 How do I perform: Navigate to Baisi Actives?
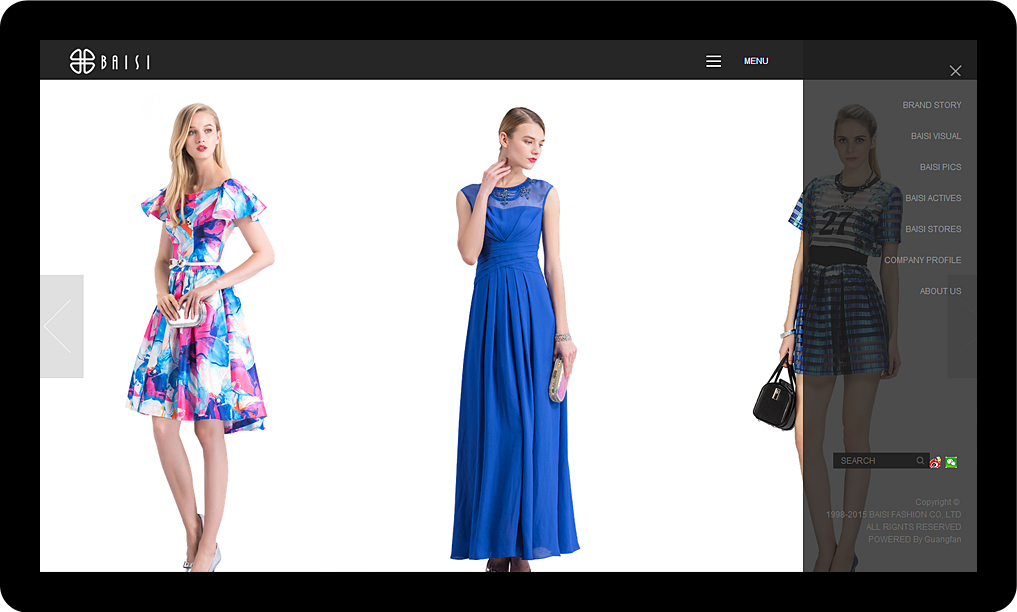pos(933,198)
